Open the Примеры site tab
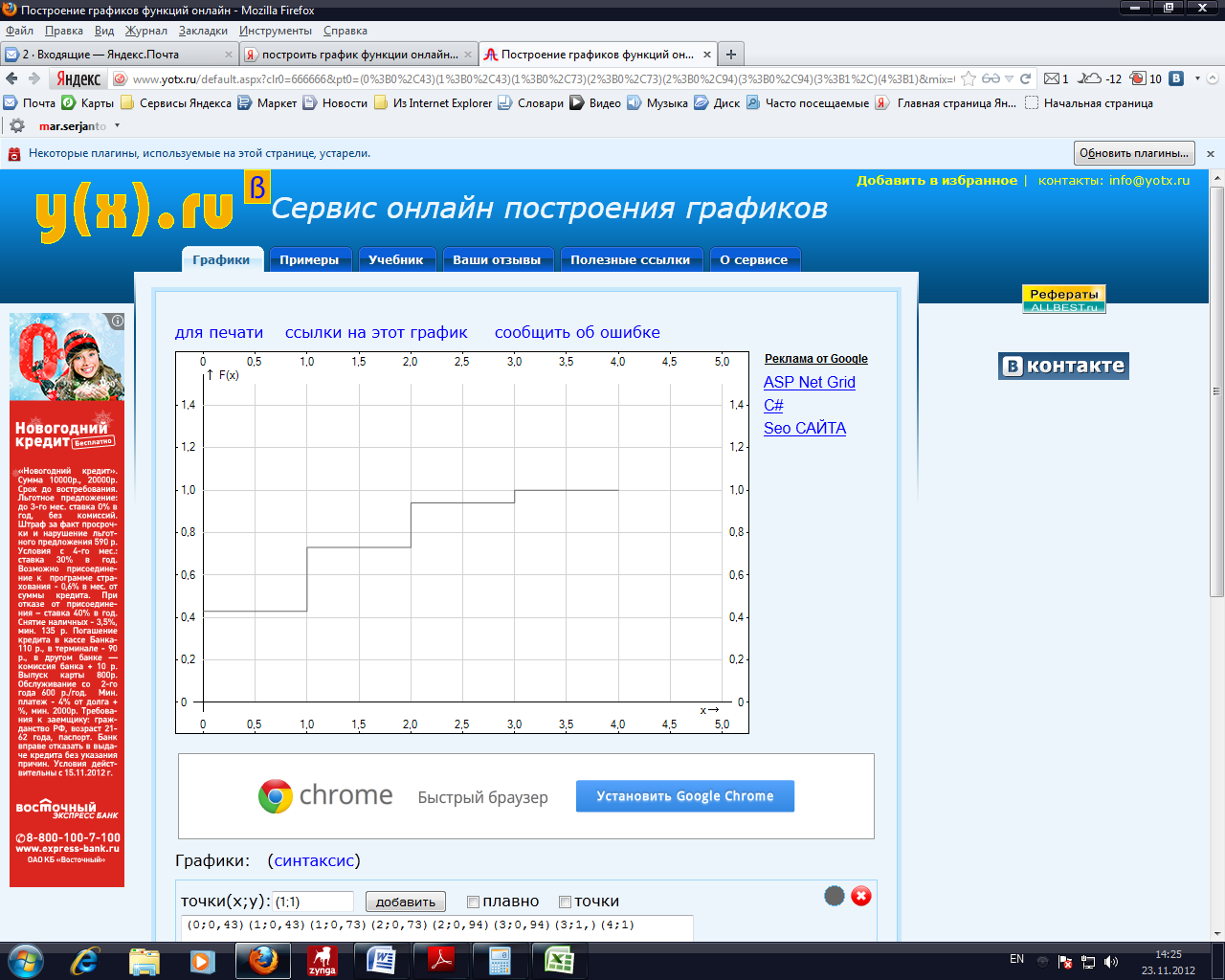The height and width of the screenshot is (980, 1225). click(309, 259)
